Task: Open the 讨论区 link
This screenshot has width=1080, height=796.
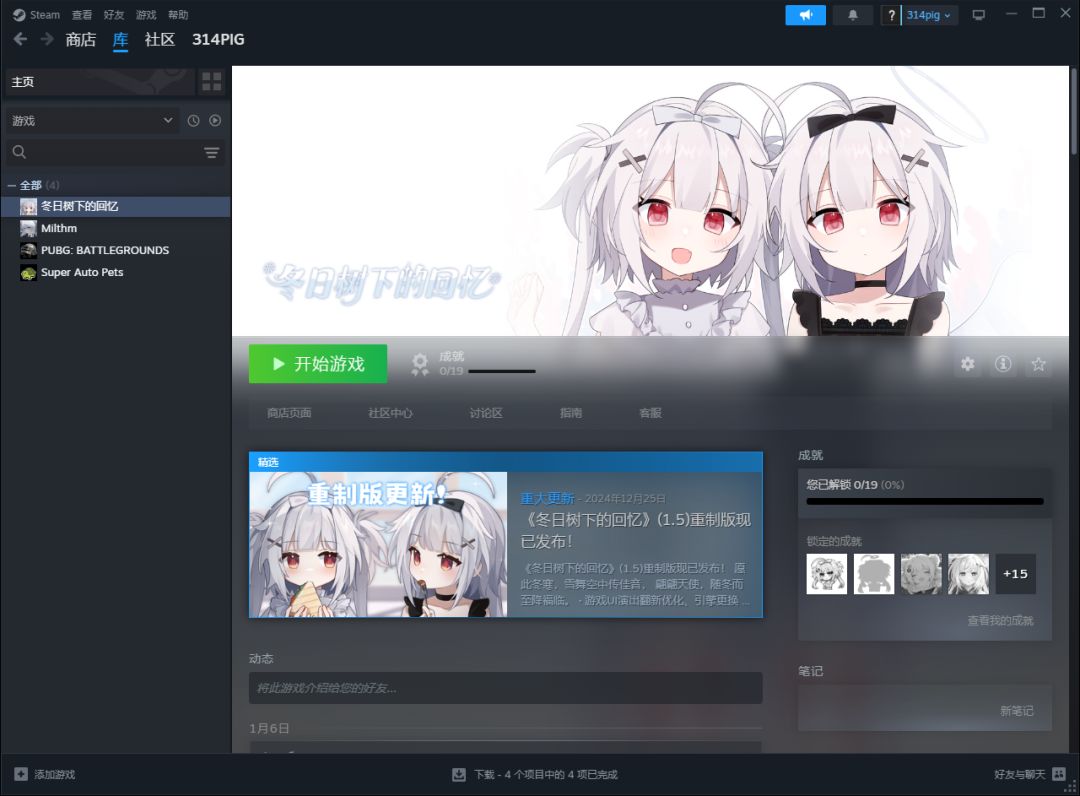Action: point(486,412)
